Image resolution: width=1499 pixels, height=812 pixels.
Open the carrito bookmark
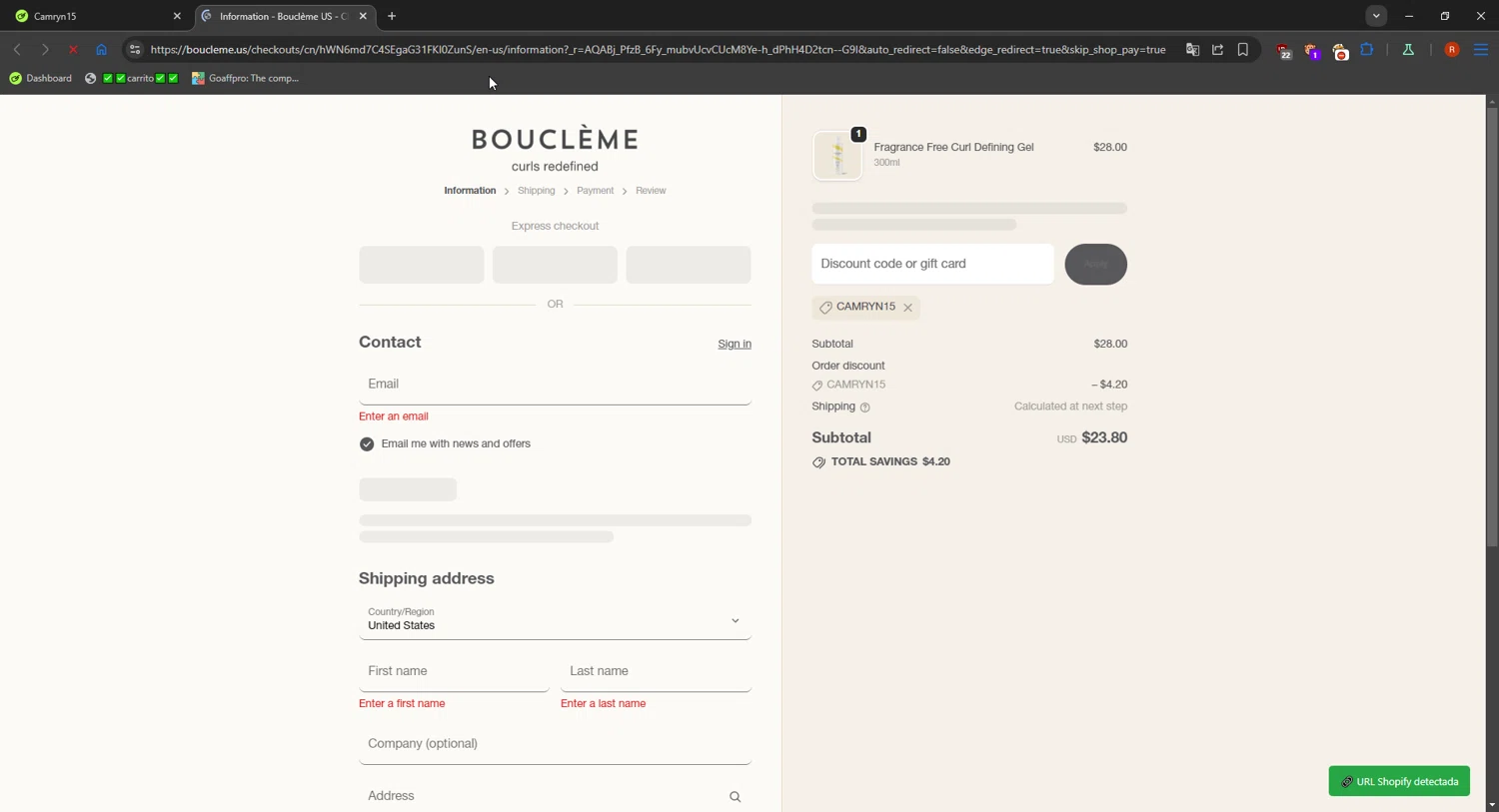(132, 78)
